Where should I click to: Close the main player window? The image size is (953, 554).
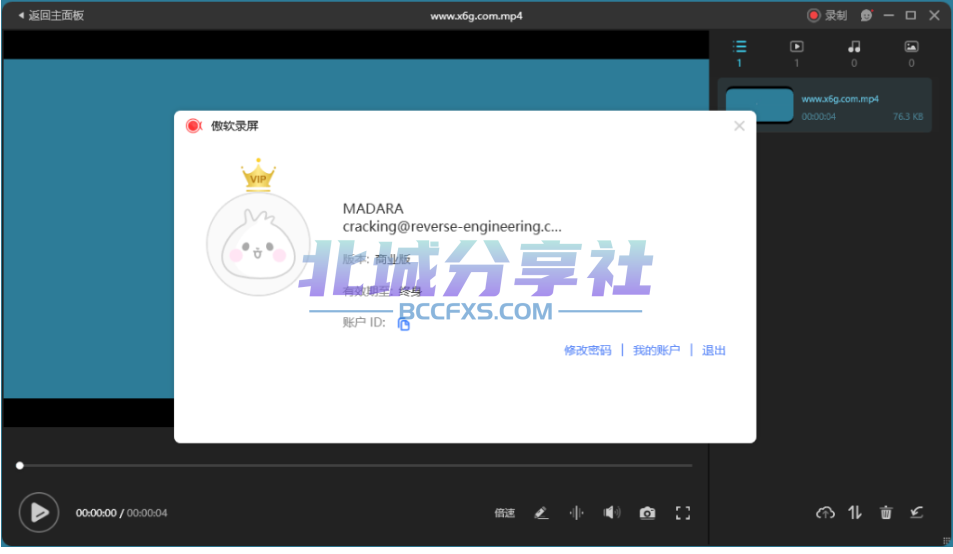click(x=934, y=15)
